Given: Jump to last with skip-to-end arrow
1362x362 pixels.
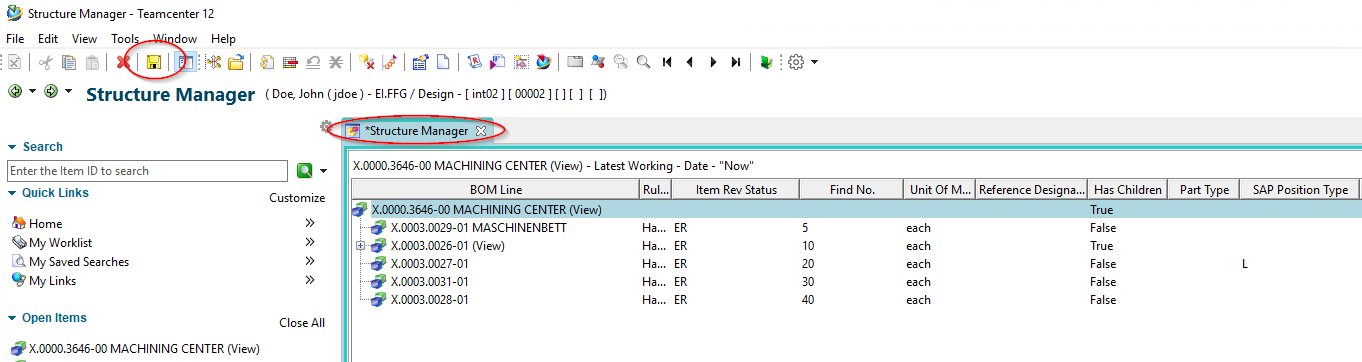Looking at the screenshot, I should 736,62.
